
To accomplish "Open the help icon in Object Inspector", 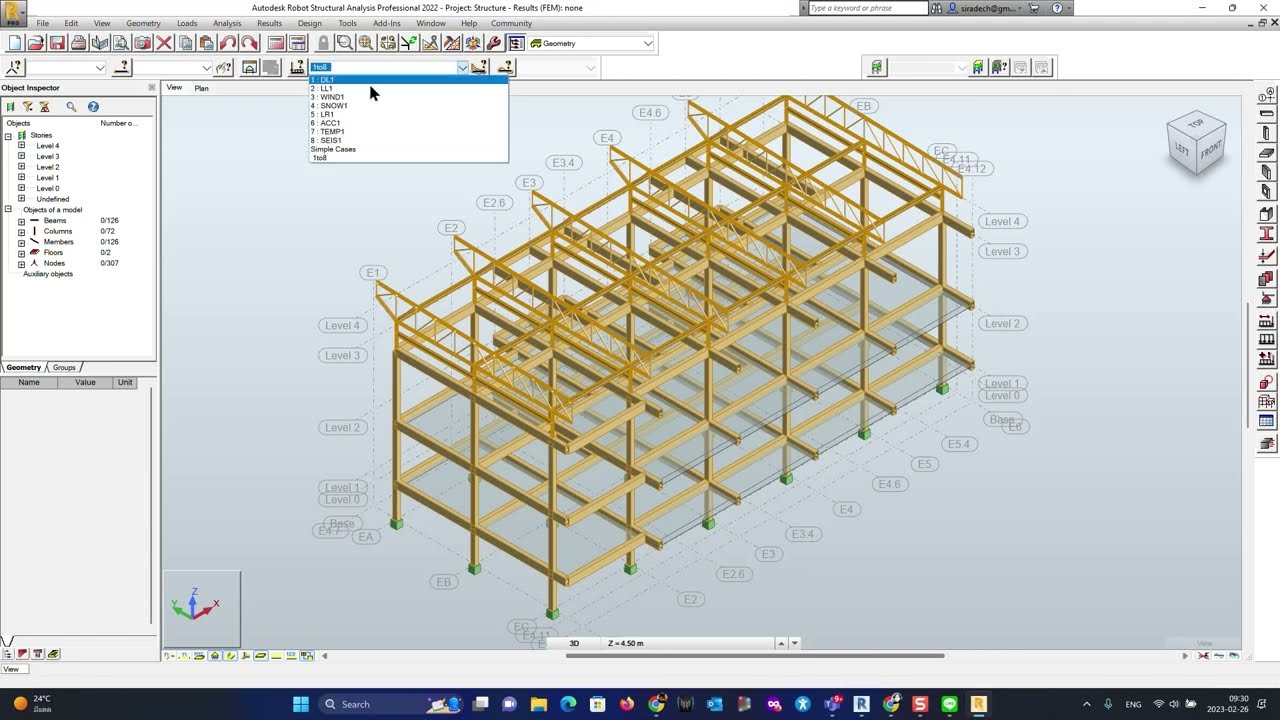I will [x=93, y=106].
